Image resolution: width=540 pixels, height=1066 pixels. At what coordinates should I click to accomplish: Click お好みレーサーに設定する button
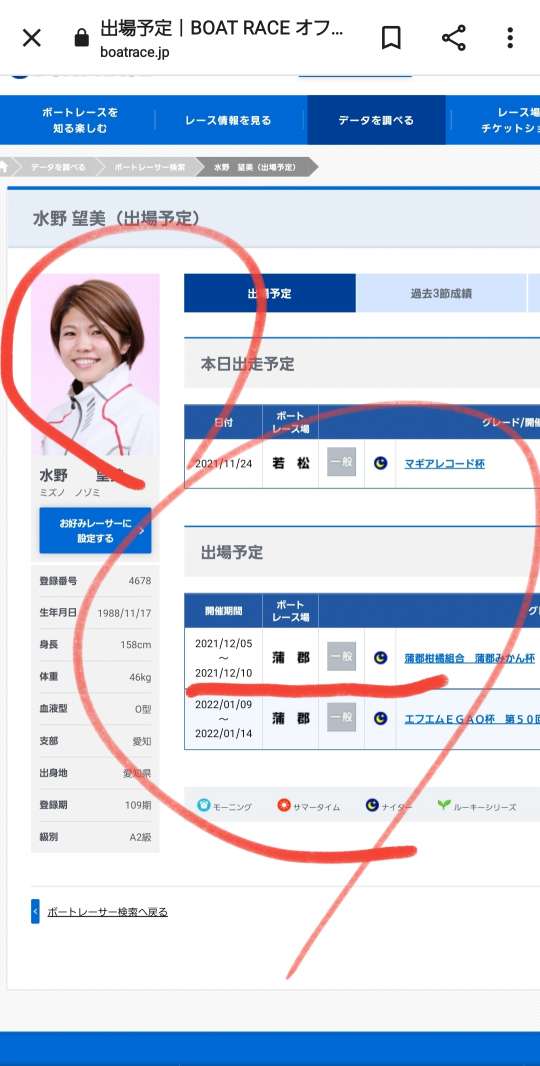pyautogui.click(x=95, y=530)
